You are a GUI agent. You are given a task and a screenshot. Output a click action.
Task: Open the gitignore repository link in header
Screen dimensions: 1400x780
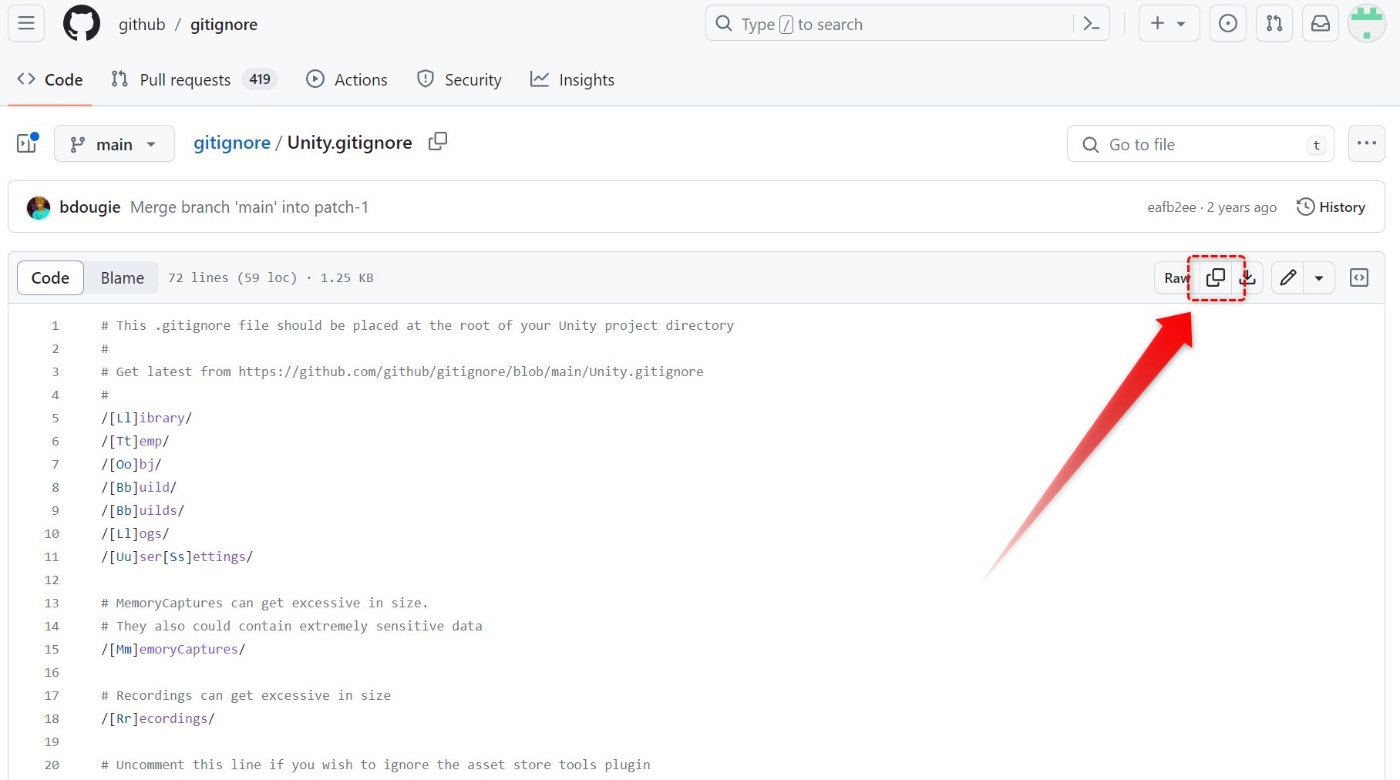tap(224, 25)
